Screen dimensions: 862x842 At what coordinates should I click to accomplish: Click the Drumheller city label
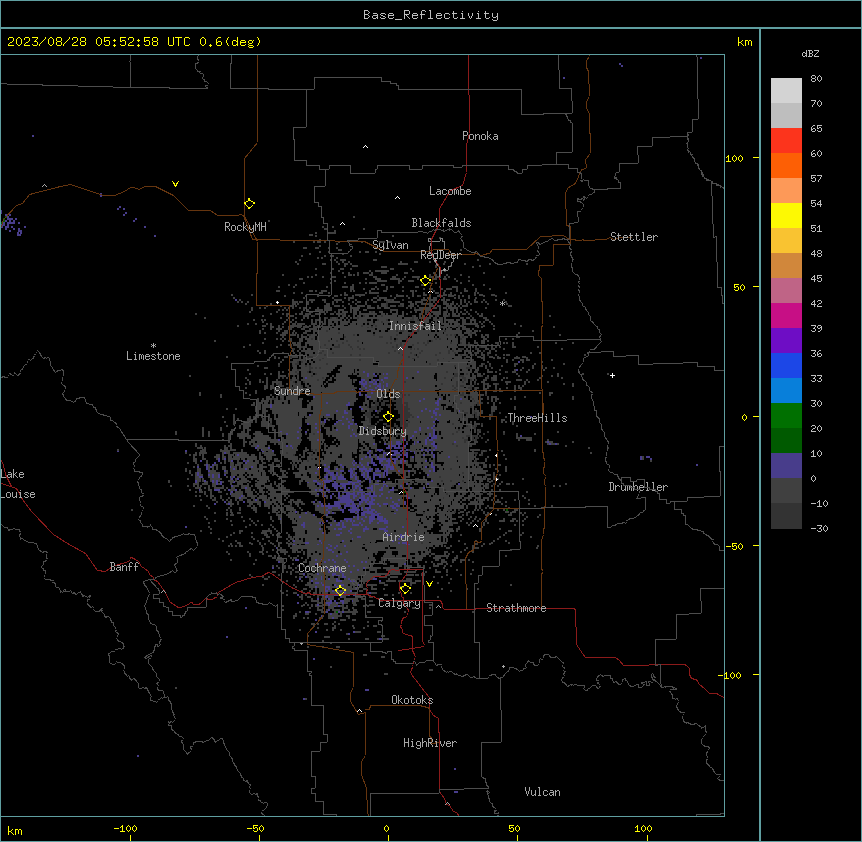tap(638, 487)
